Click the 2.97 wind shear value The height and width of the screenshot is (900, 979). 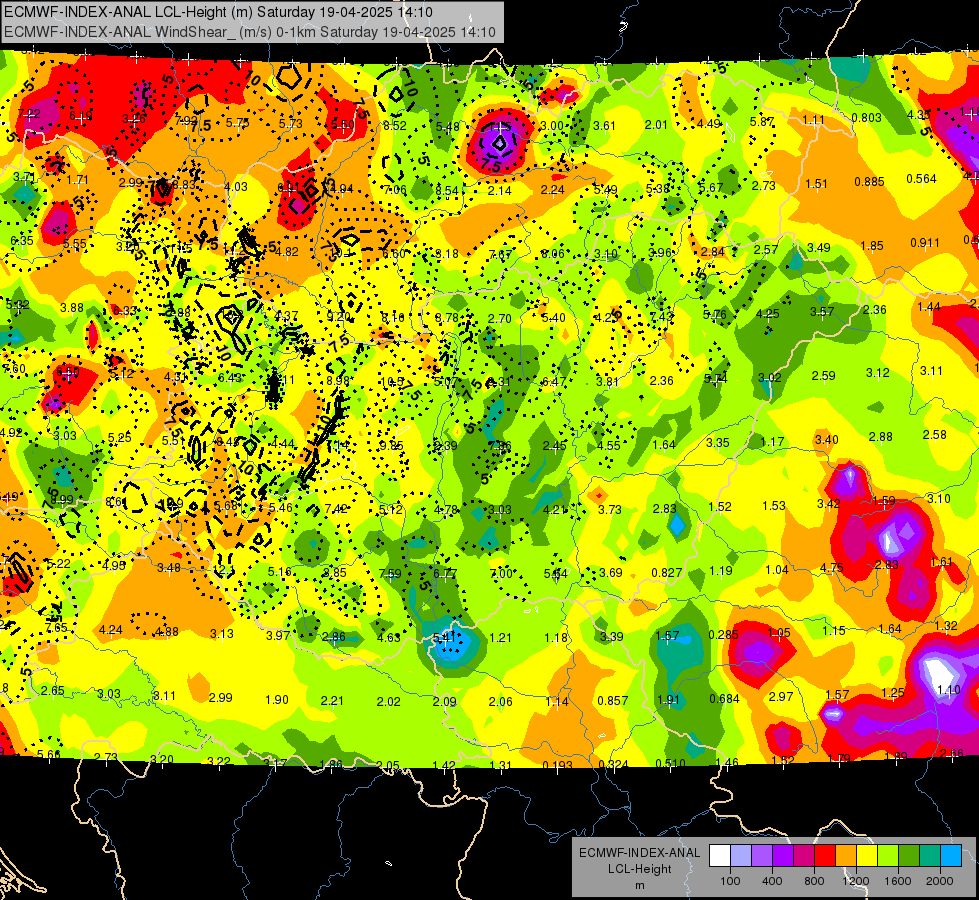[780, 696]
